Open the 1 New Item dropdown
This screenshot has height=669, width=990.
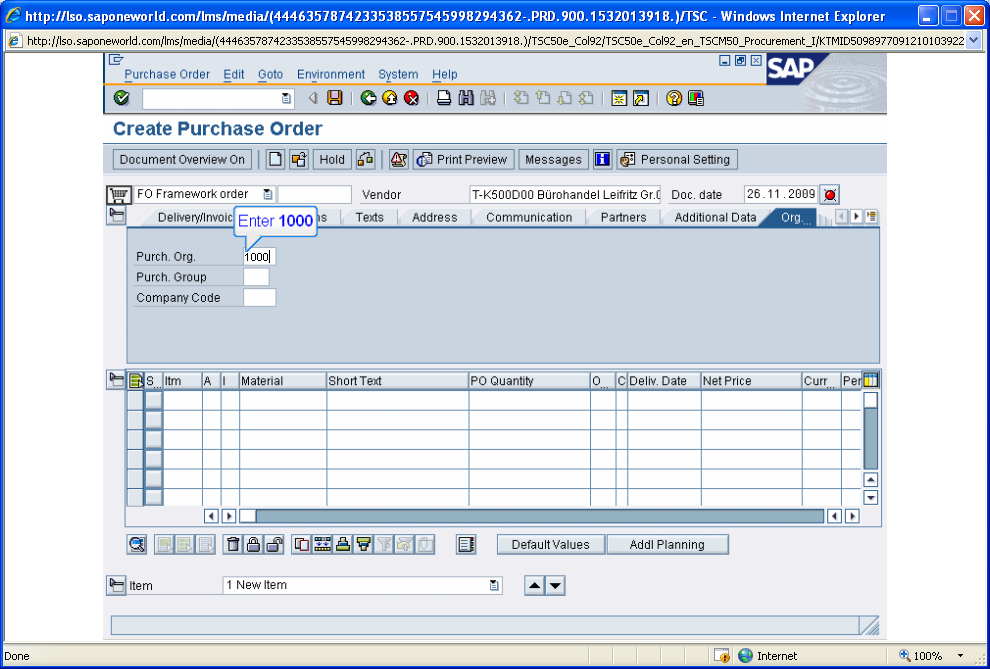click(494, 585)
